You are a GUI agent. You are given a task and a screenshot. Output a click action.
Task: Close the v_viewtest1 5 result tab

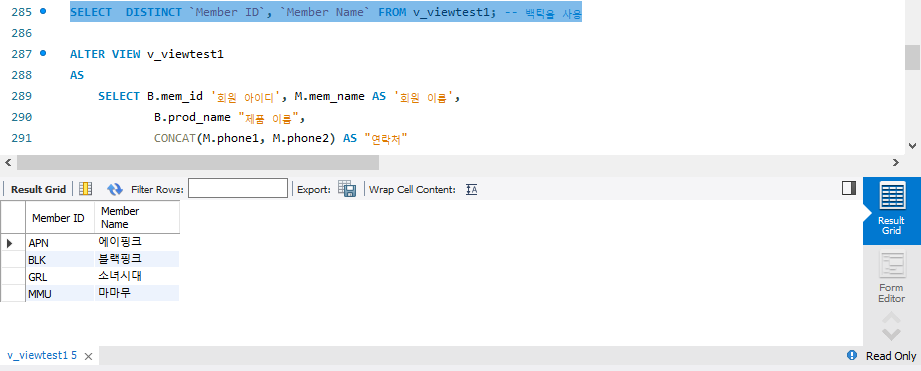[88, 356]
